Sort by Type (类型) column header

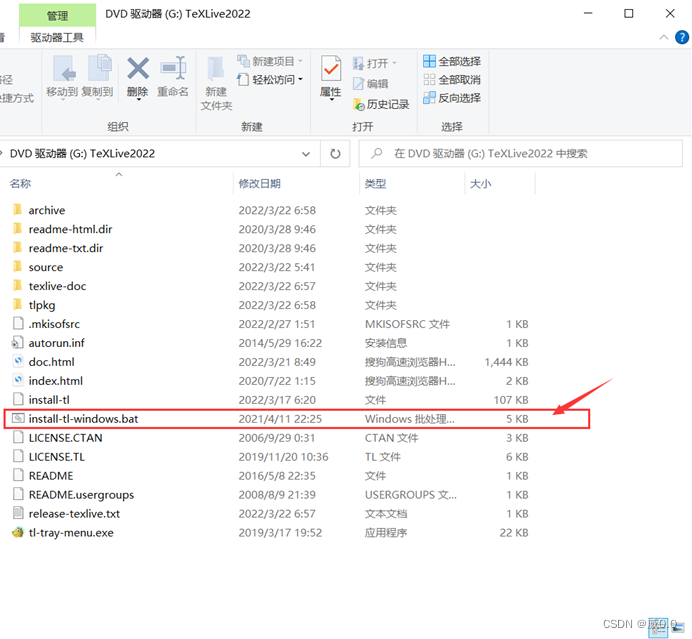[376, 184]
